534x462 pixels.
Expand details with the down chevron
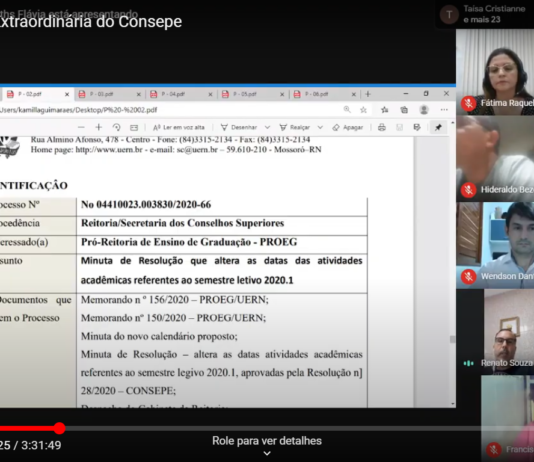coord(267,453)
